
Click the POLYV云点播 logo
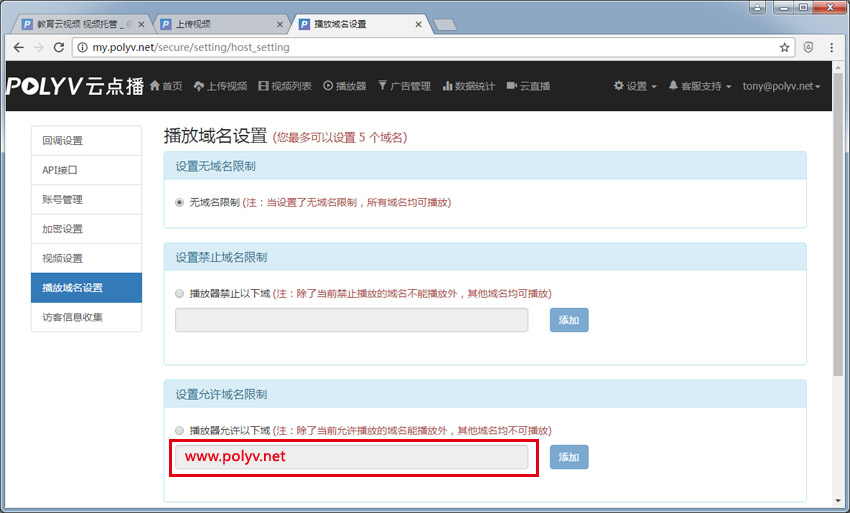pyautogui.click(x=75, y=86)
